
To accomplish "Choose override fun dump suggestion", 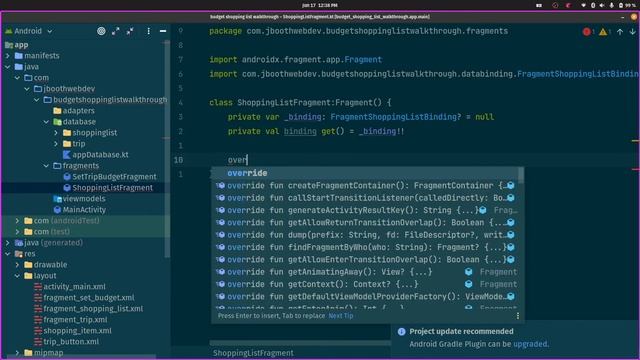I will point(364,235).
